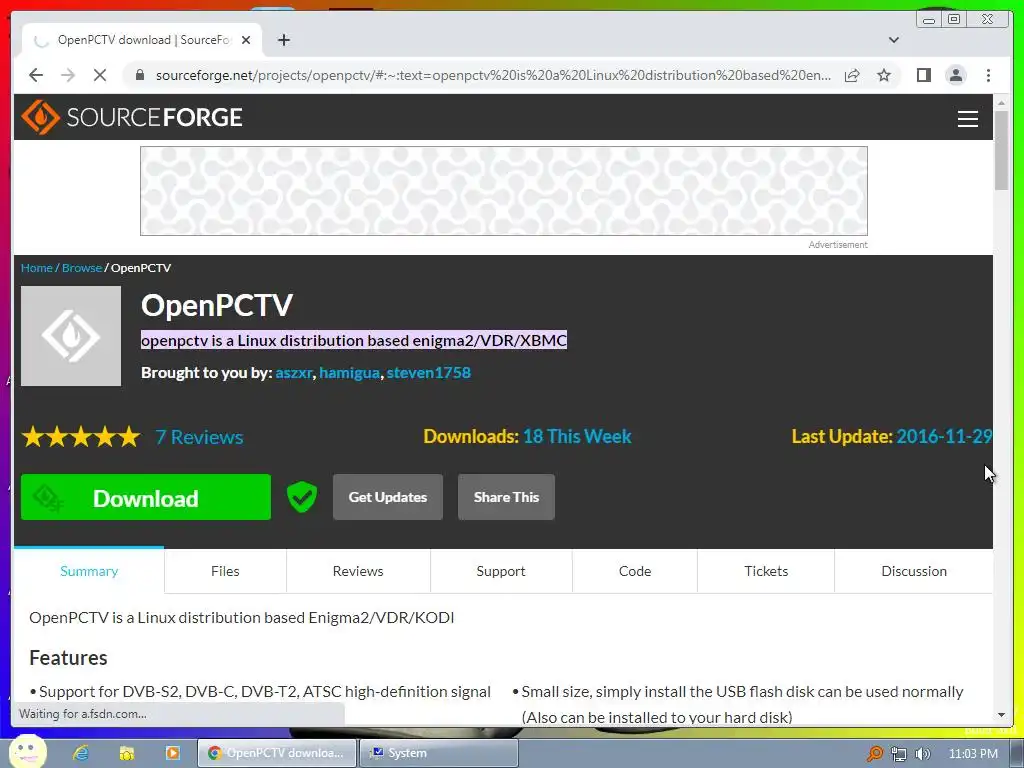The height and width of the screenshot is (768, 1024).
Task: Click the browser forward arrow
Action: pos(68,75)
